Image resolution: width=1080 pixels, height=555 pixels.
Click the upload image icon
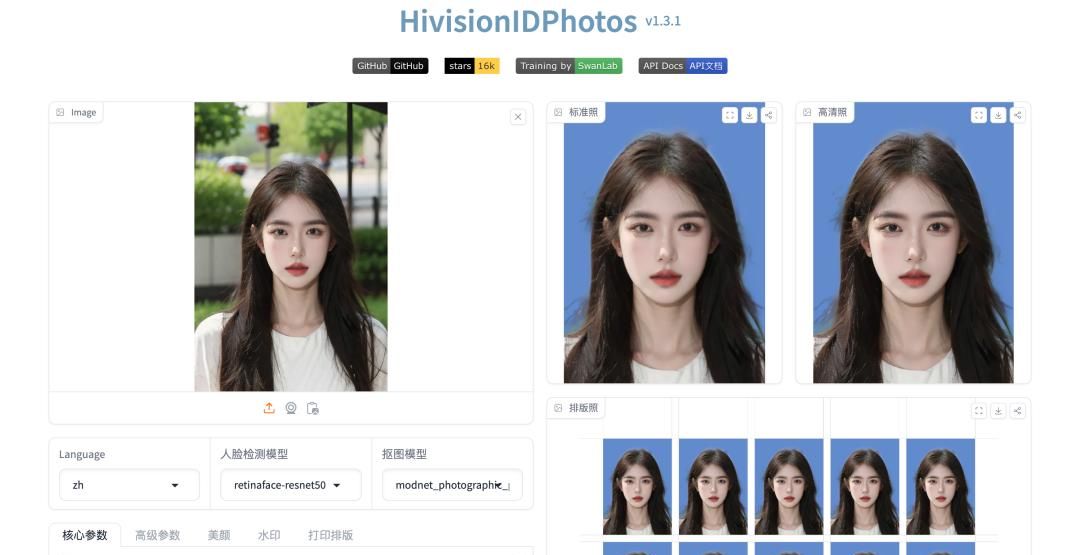pos(269,408)
